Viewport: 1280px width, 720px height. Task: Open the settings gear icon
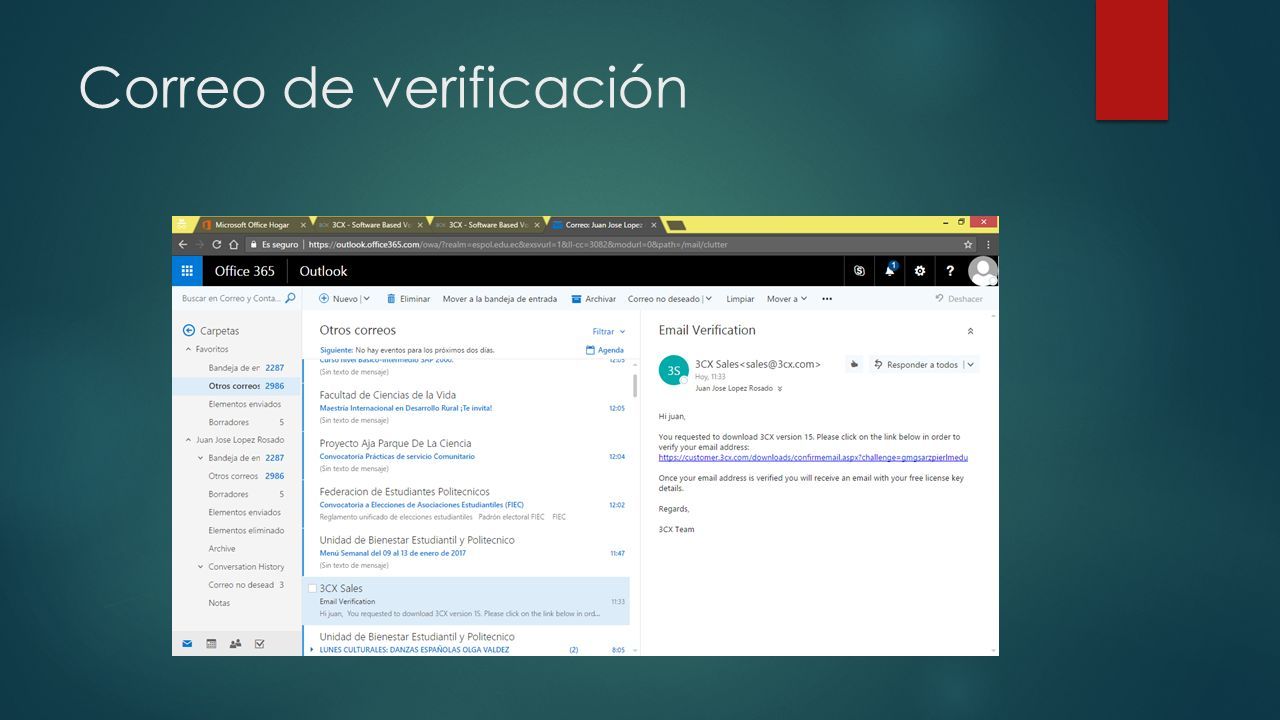[x=920, y=271]
